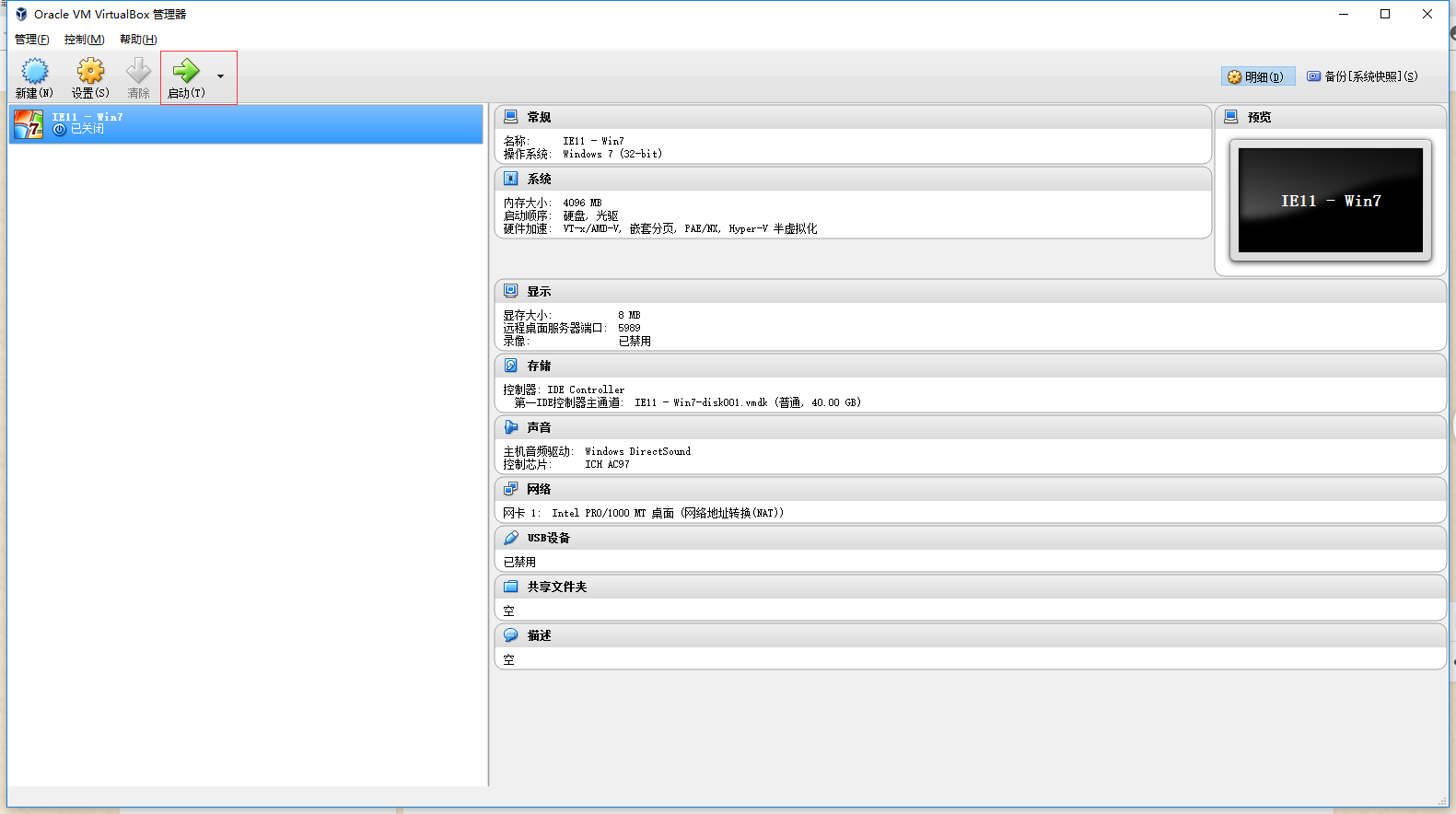Click the 描述 section speech bubble icon
This screenshot has height=814, width=1456.
click(511, 635)
